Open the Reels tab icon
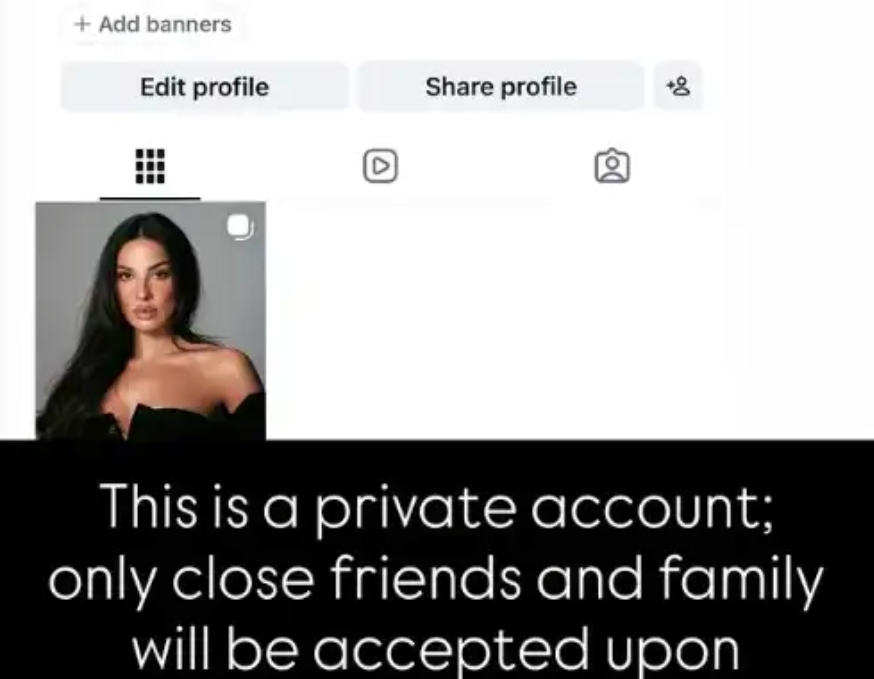This screenshot has width=874, height=679. 380,166
